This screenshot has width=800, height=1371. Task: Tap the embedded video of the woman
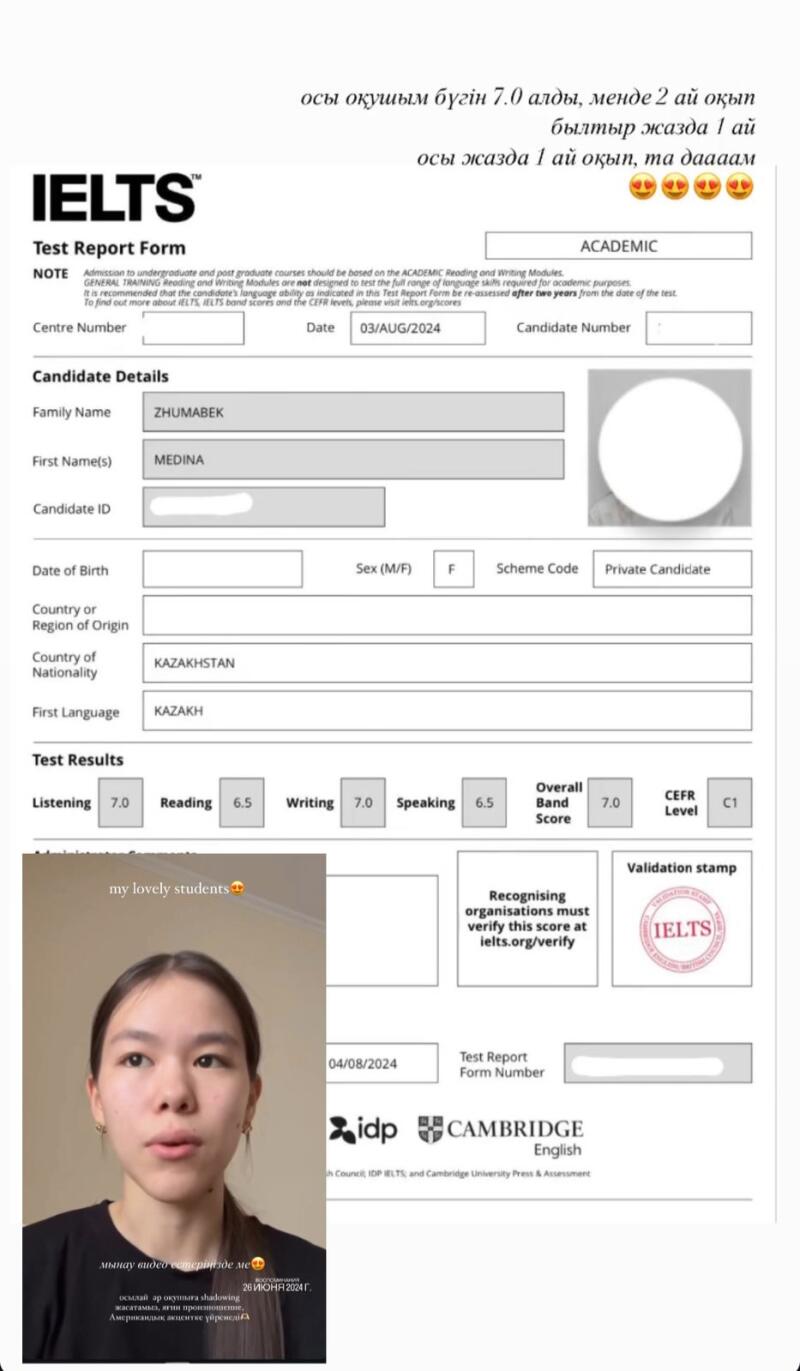[x=174, y=1107]
